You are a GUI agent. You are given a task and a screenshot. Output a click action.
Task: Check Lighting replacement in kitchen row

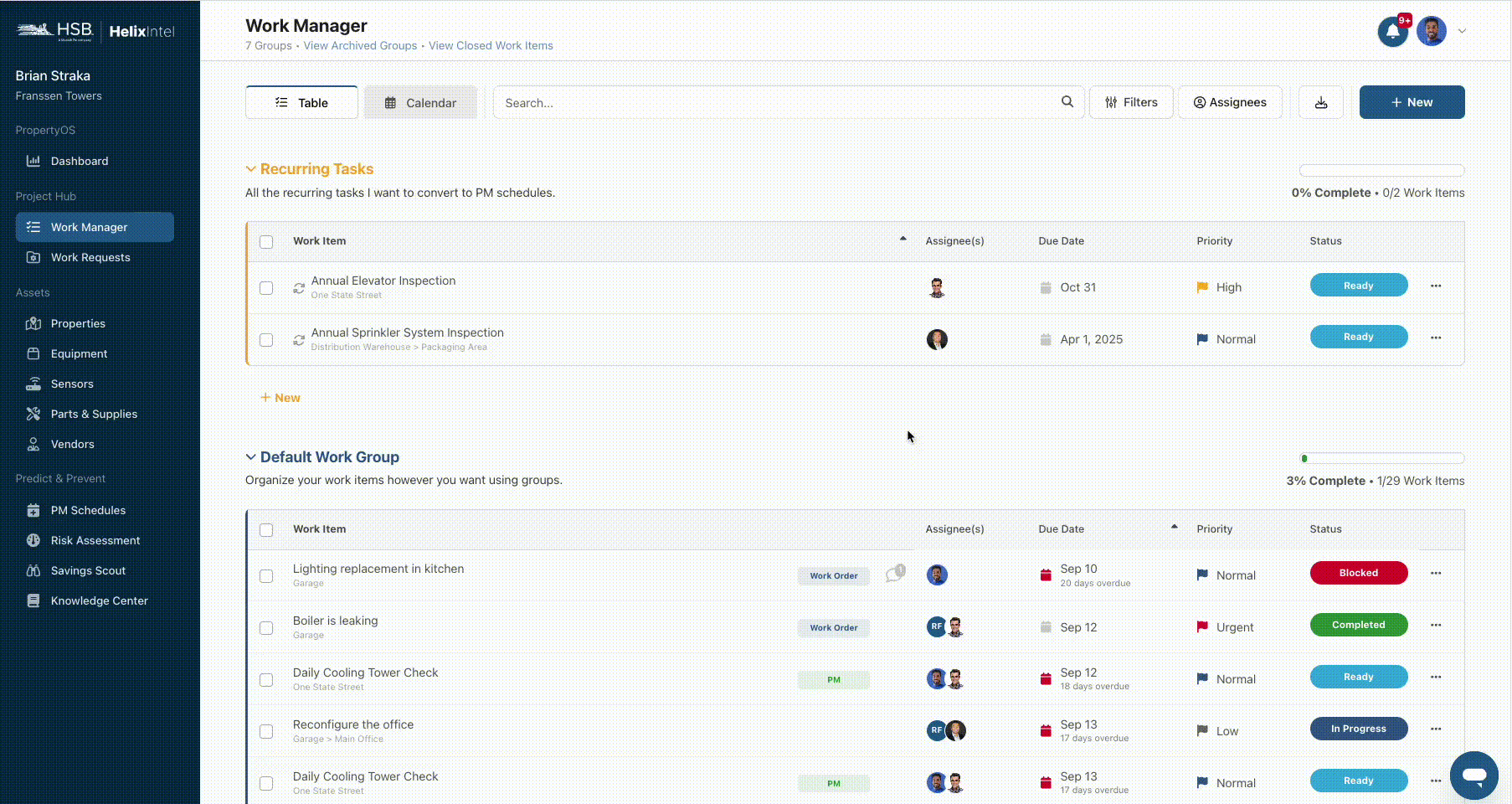click(x=266, y=576)
